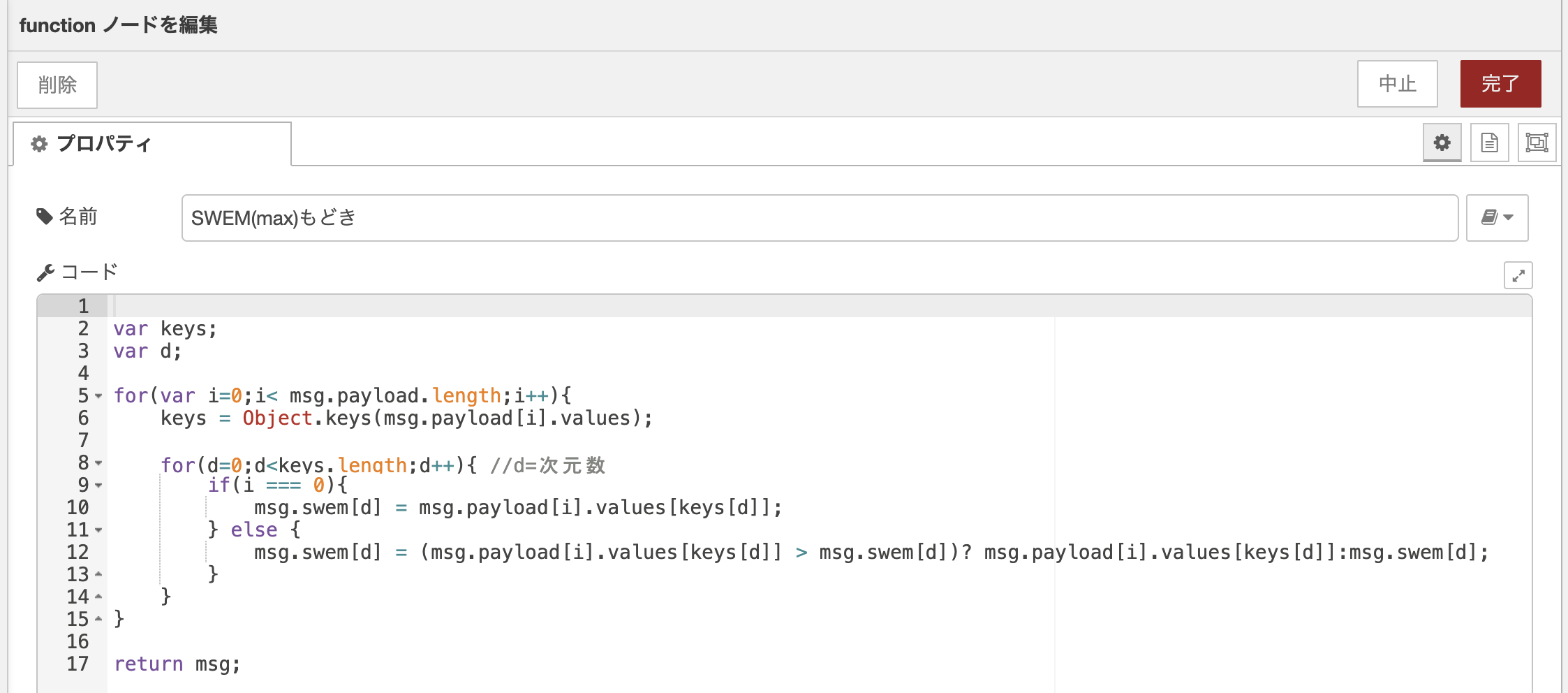This screenshot has height=693, width=1568.
Task: Click 削除 delete button
Action: 57,85
